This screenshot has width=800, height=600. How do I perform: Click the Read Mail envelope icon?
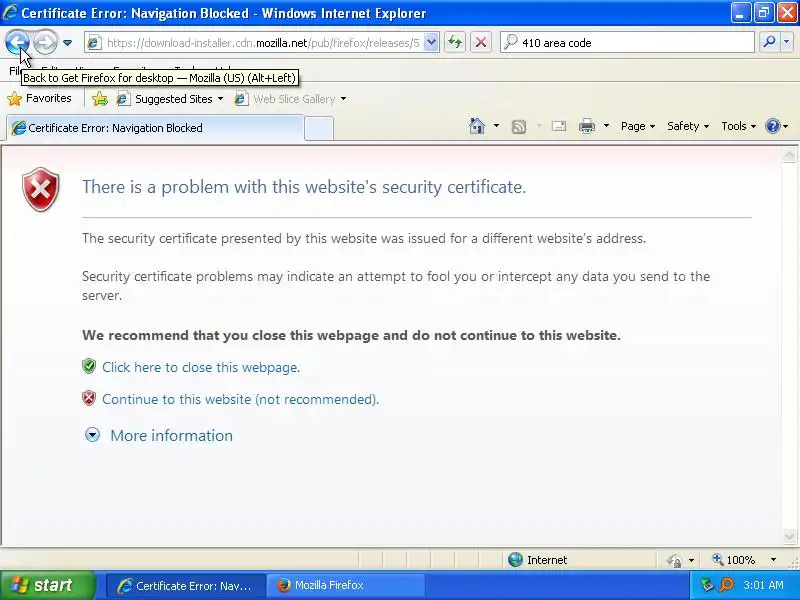coord(559,126)
